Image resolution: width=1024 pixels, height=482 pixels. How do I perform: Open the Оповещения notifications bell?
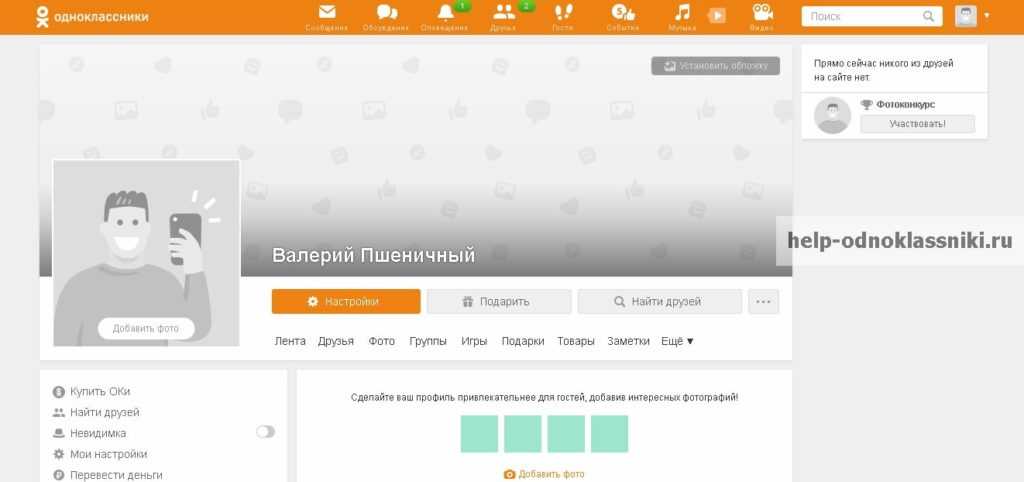coord(445,14)
